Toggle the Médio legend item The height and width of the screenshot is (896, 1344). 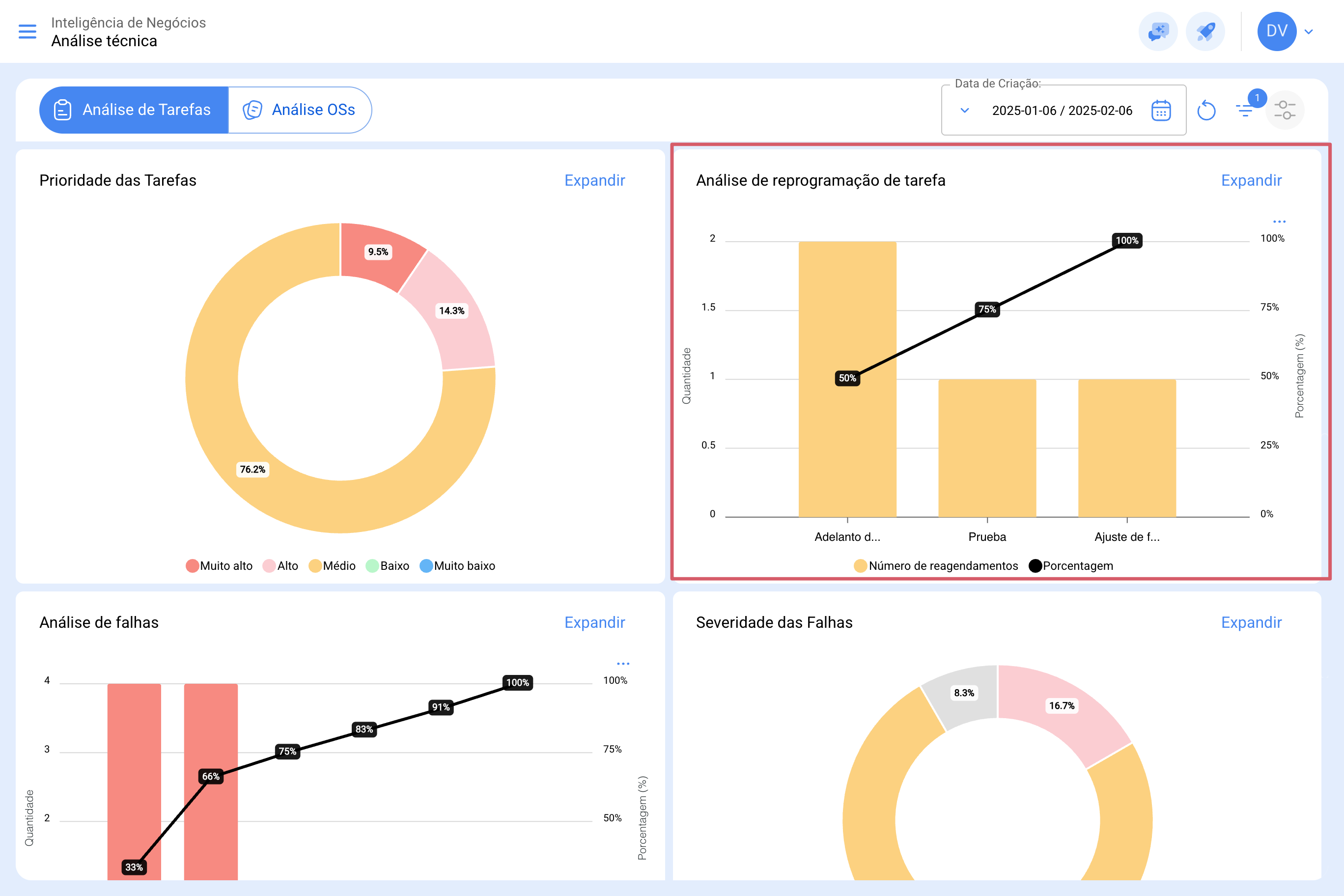pyautogui.click(x=332, y=566)
